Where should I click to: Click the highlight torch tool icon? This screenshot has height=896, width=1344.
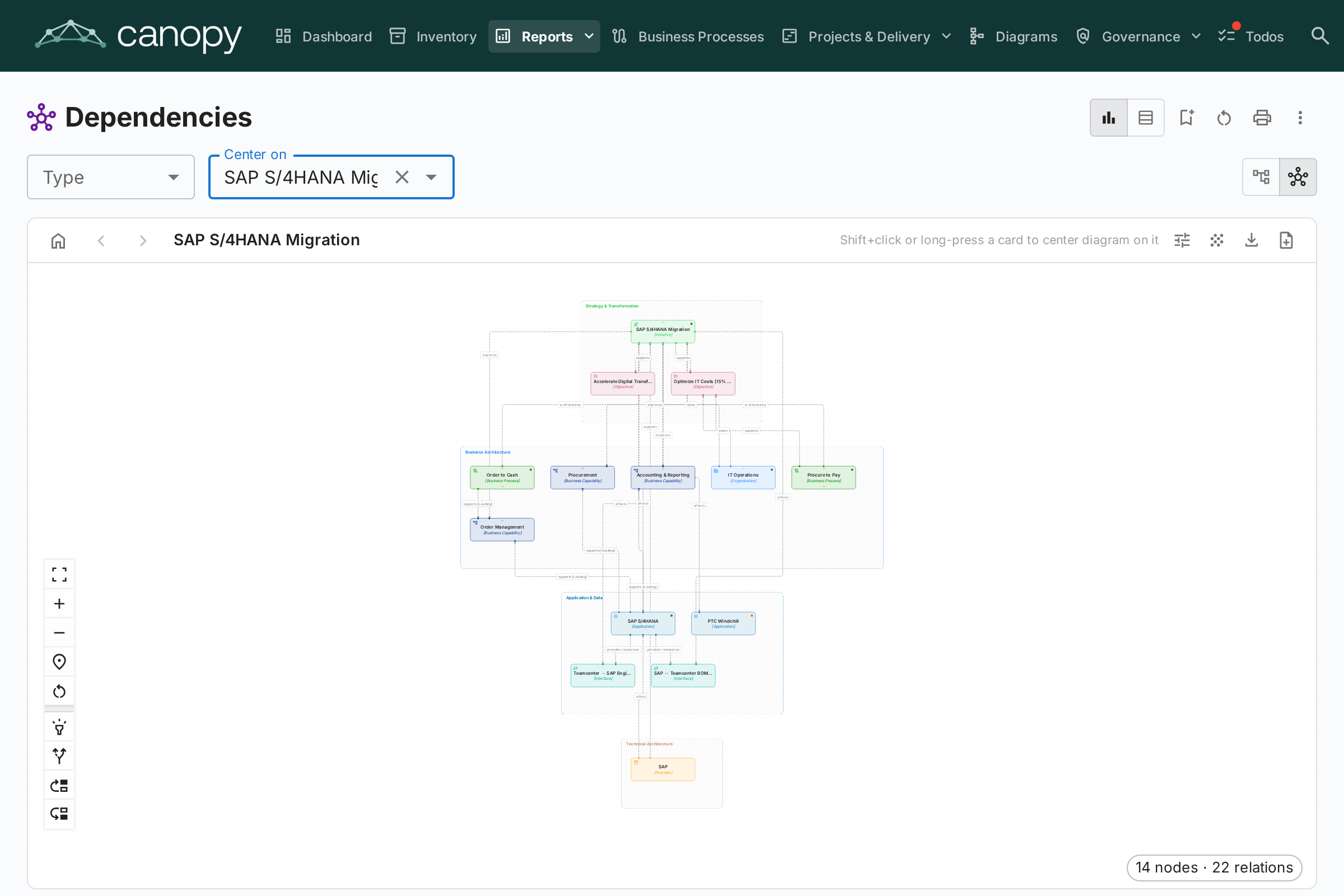click(59, 727)
